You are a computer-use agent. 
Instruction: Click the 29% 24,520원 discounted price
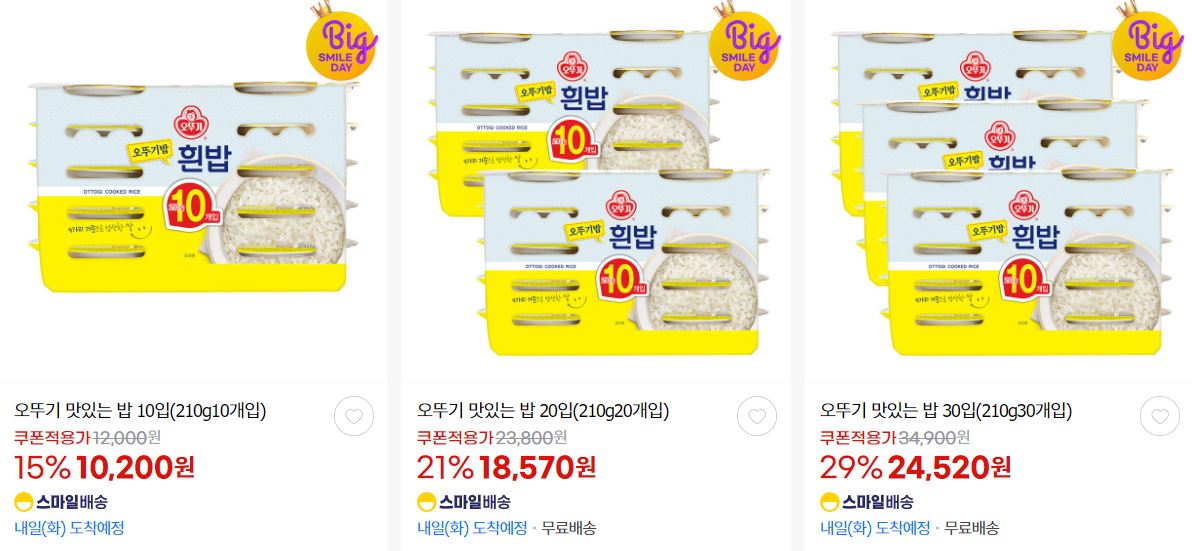(x=915, y=467)
